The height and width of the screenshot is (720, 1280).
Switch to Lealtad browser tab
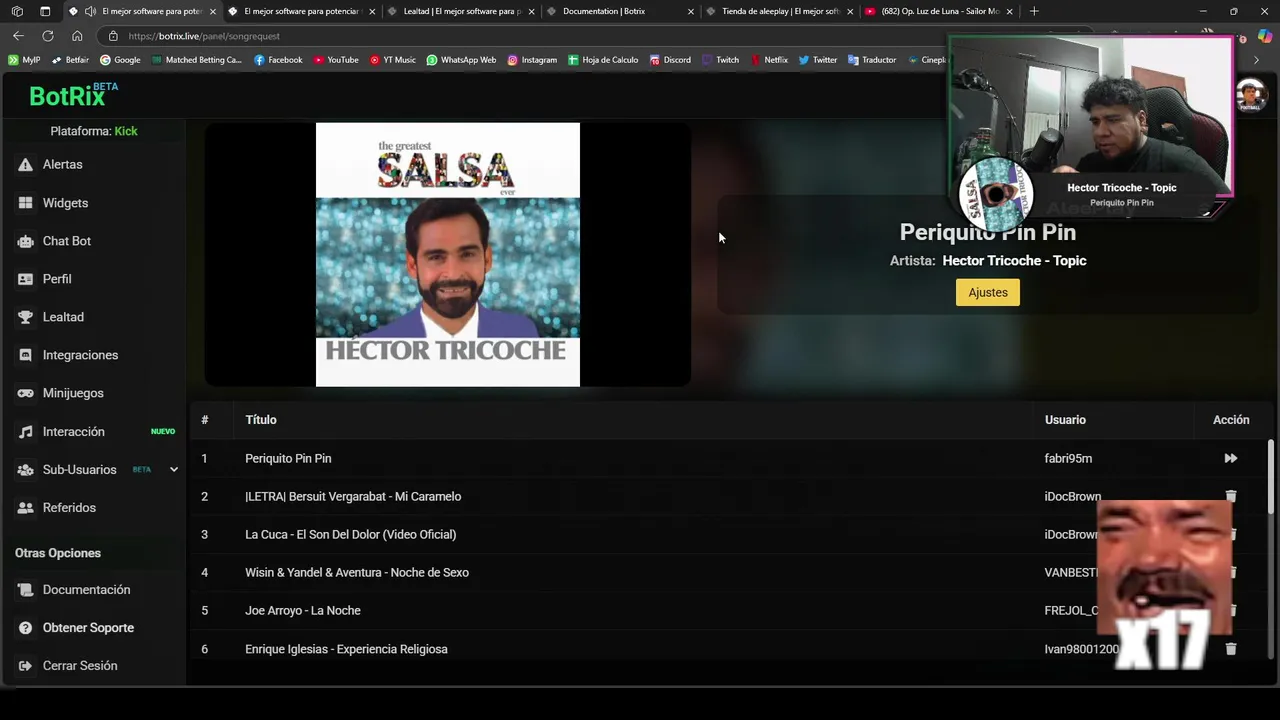click(x=461, y=11)
